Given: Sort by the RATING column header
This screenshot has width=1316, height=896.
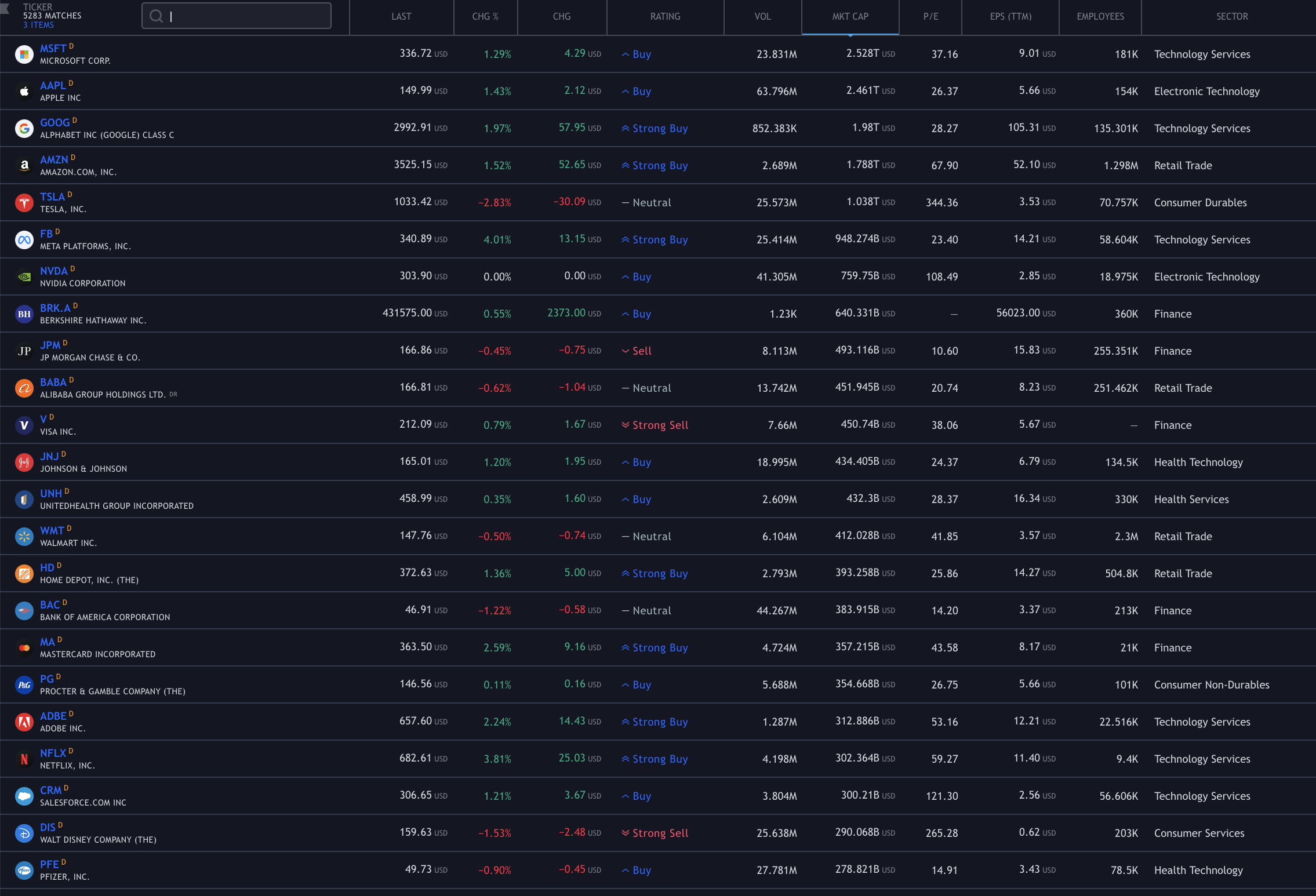Looking at the screenshot, I should point(665,16).
